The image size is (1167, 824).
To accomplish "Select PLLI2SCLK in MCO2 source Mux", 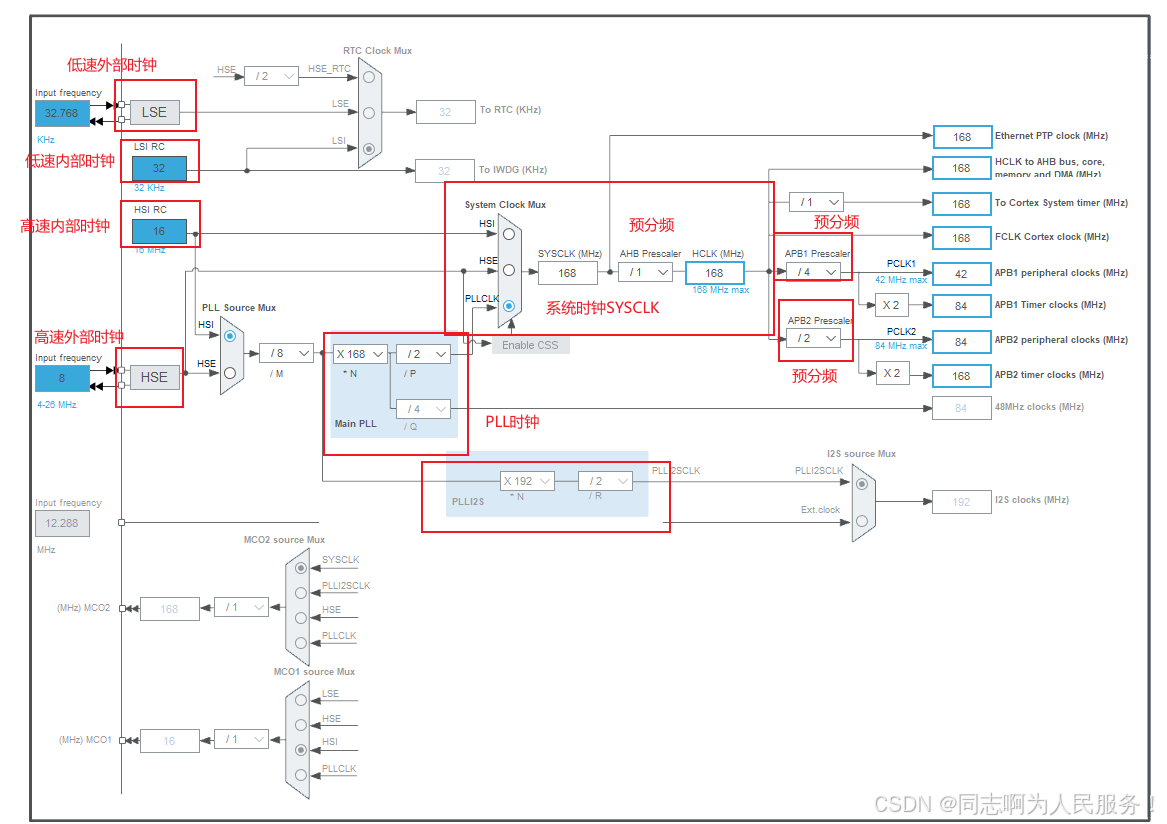I will 301,593.
